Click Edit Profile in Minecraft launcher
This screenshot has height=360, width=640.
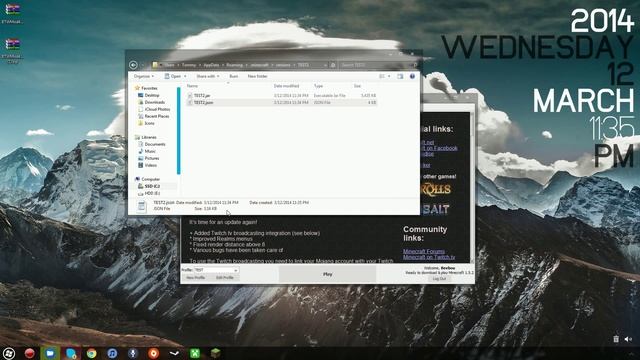point(224,278)
